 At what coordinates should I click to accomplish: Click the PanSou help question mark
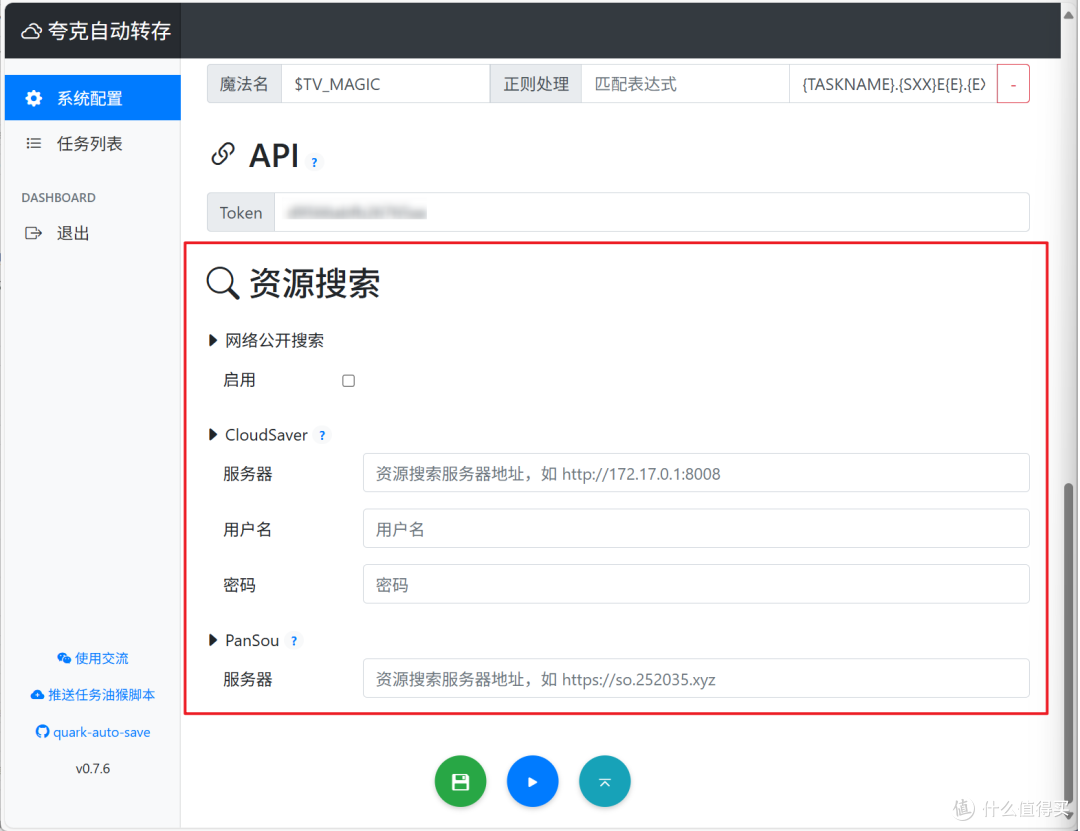(294, 641)
